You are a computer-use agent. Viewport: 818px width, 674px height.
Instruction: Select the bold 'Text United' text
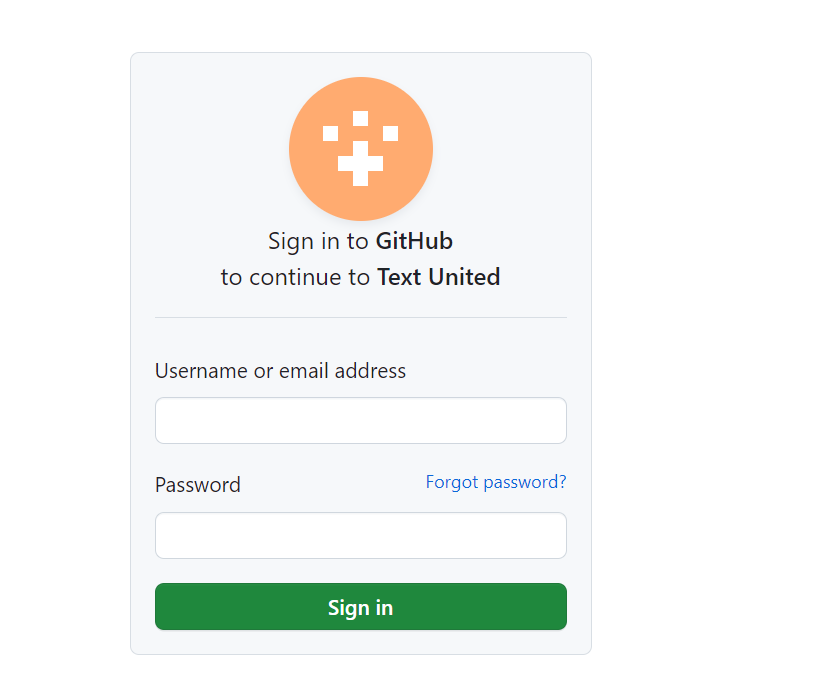[x=438, y=277]
